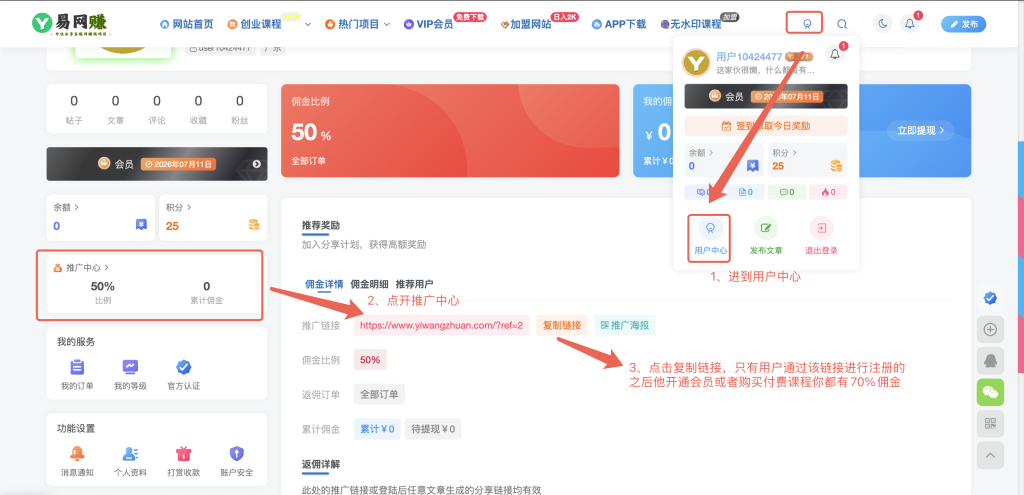Screen dimensions: 1024x495
Task: Click the 粉丝 count stat
Action: pos(240,110)
